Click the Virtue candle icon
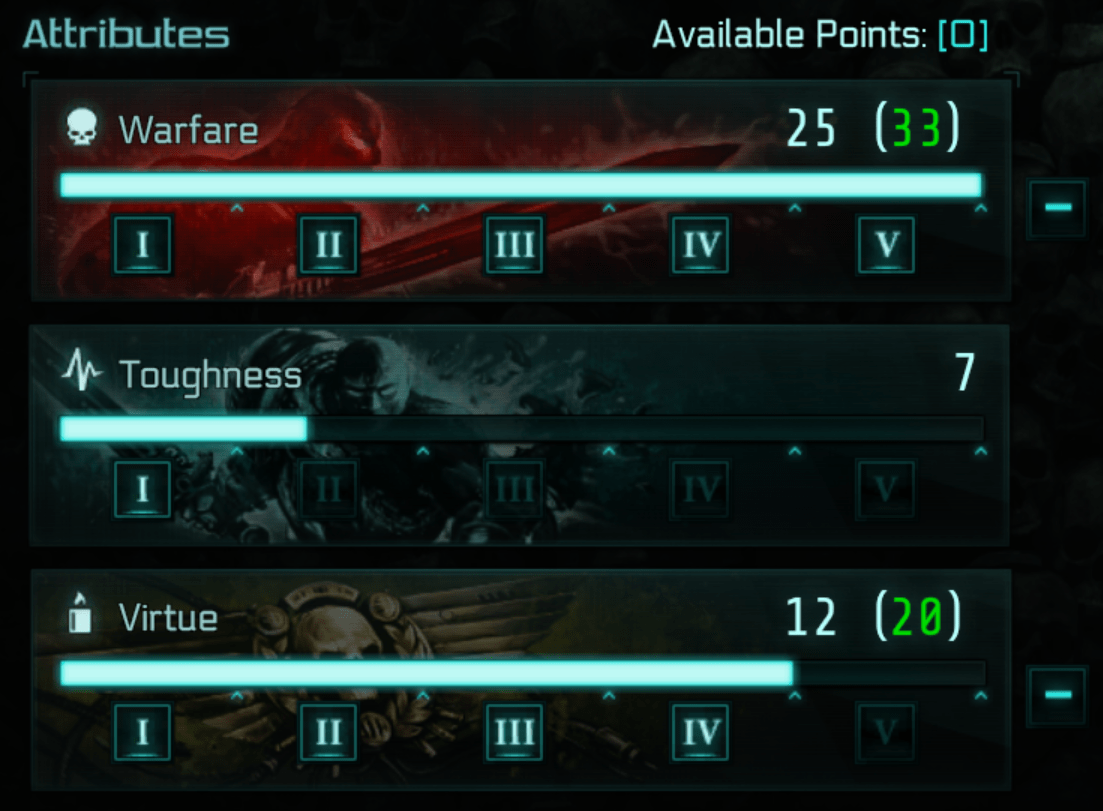Viewport: 1103px width, 811px height. click(80, 613)
